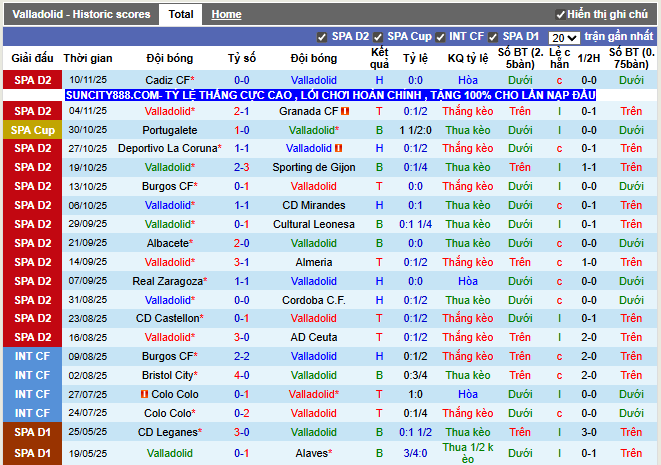Open the SUNCITY888.COM advertisement banner

[330, 95]
